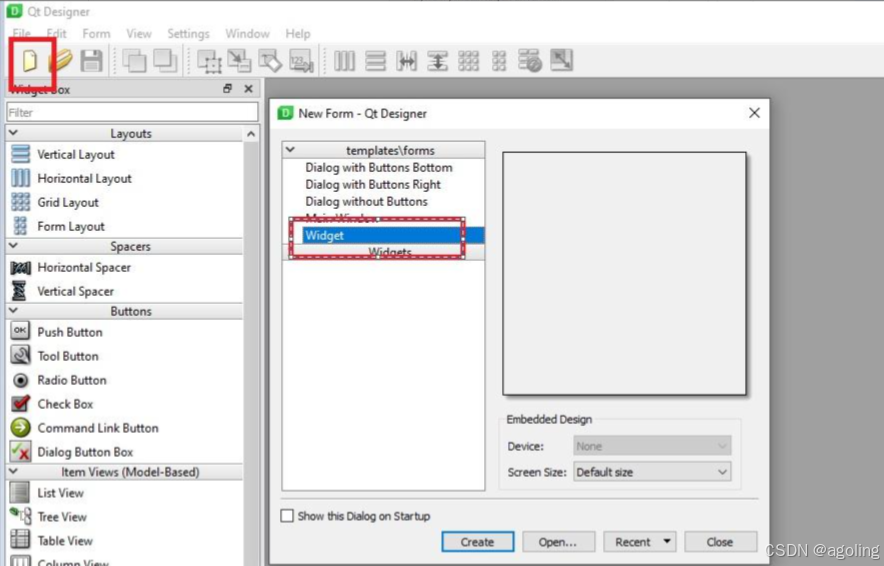Select Dialog with Buttons Bottom template
The width and height of the screenshot is (884, 566).
(x=379, y=167)
